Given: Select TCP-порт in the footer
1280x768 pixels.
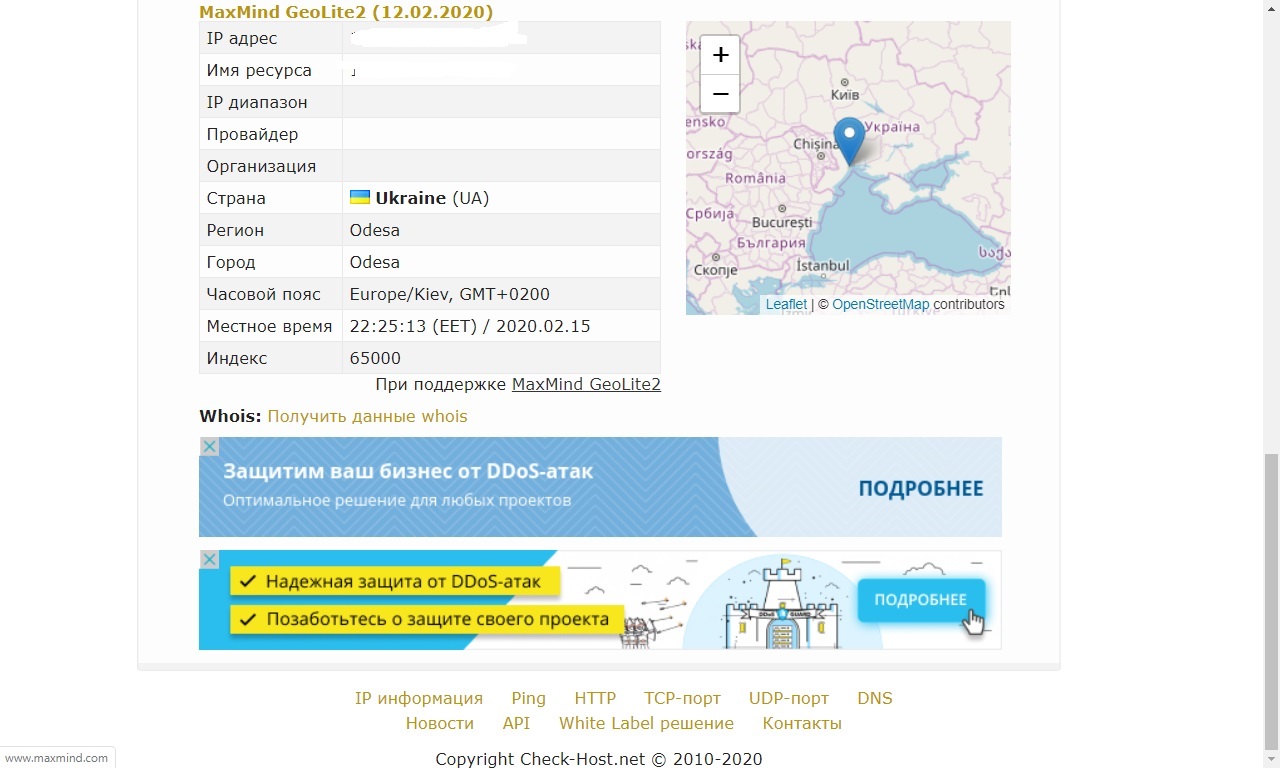Looking at the screenshot, I should [x=682, y=698].
